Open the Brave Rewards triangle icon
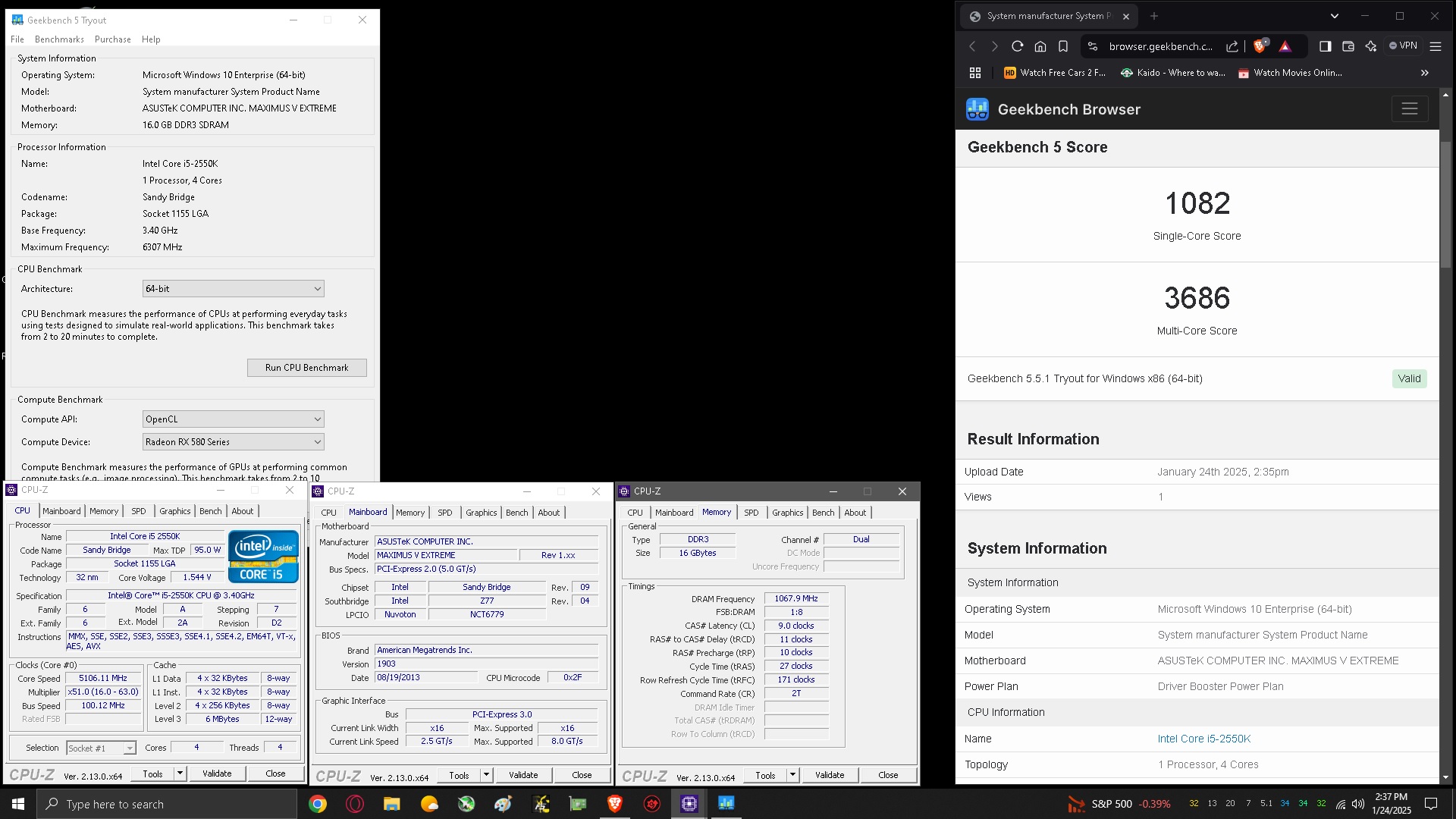 pos(1285,46)
